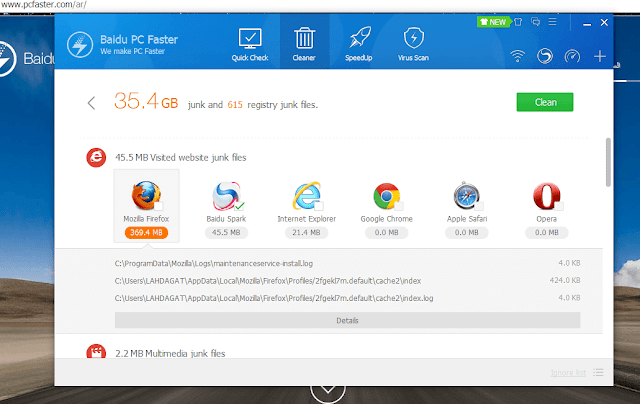Click the 0.0 MB badge under Apple Safari
The height and width of the screenshot is (404, 640).
coord(467,233)
